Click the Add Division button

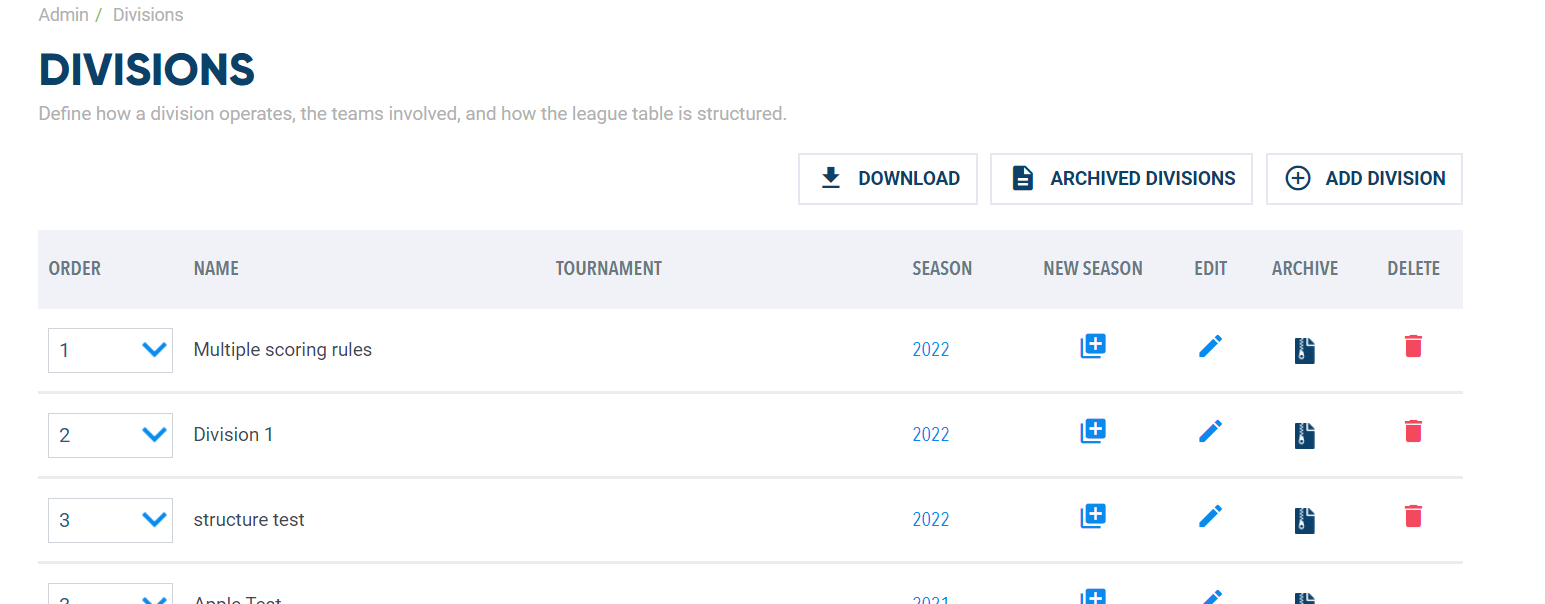[1364, 179]
